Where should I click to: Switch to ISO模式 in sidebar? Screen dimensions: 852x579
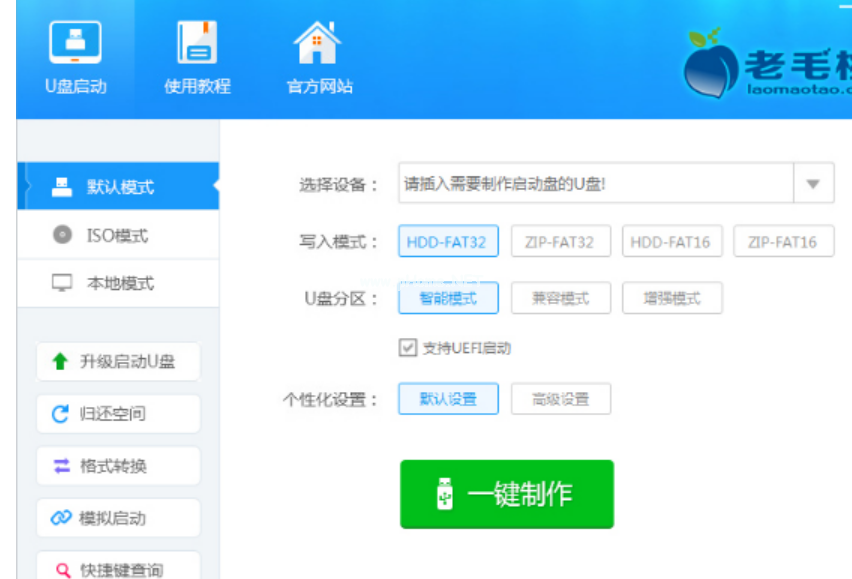pyautogui.click(x=117, y=236)
